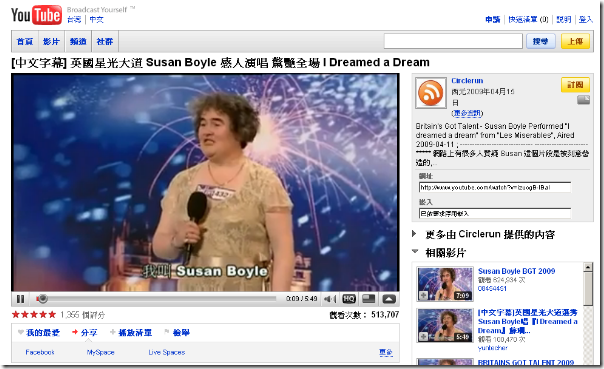
Task: Click the playback progress scrubber handle
Action: [x=43, y=299]
